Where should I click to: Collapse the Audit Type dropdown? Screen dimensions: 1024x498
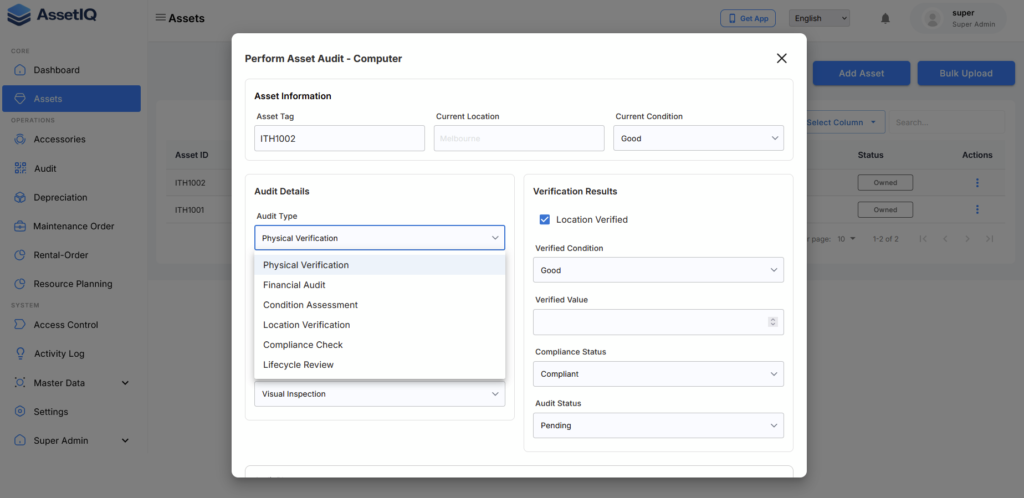tap(379, 238)
